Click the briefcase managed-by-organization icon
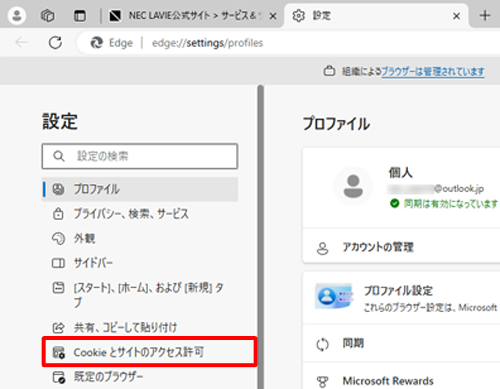 (329, 71)
